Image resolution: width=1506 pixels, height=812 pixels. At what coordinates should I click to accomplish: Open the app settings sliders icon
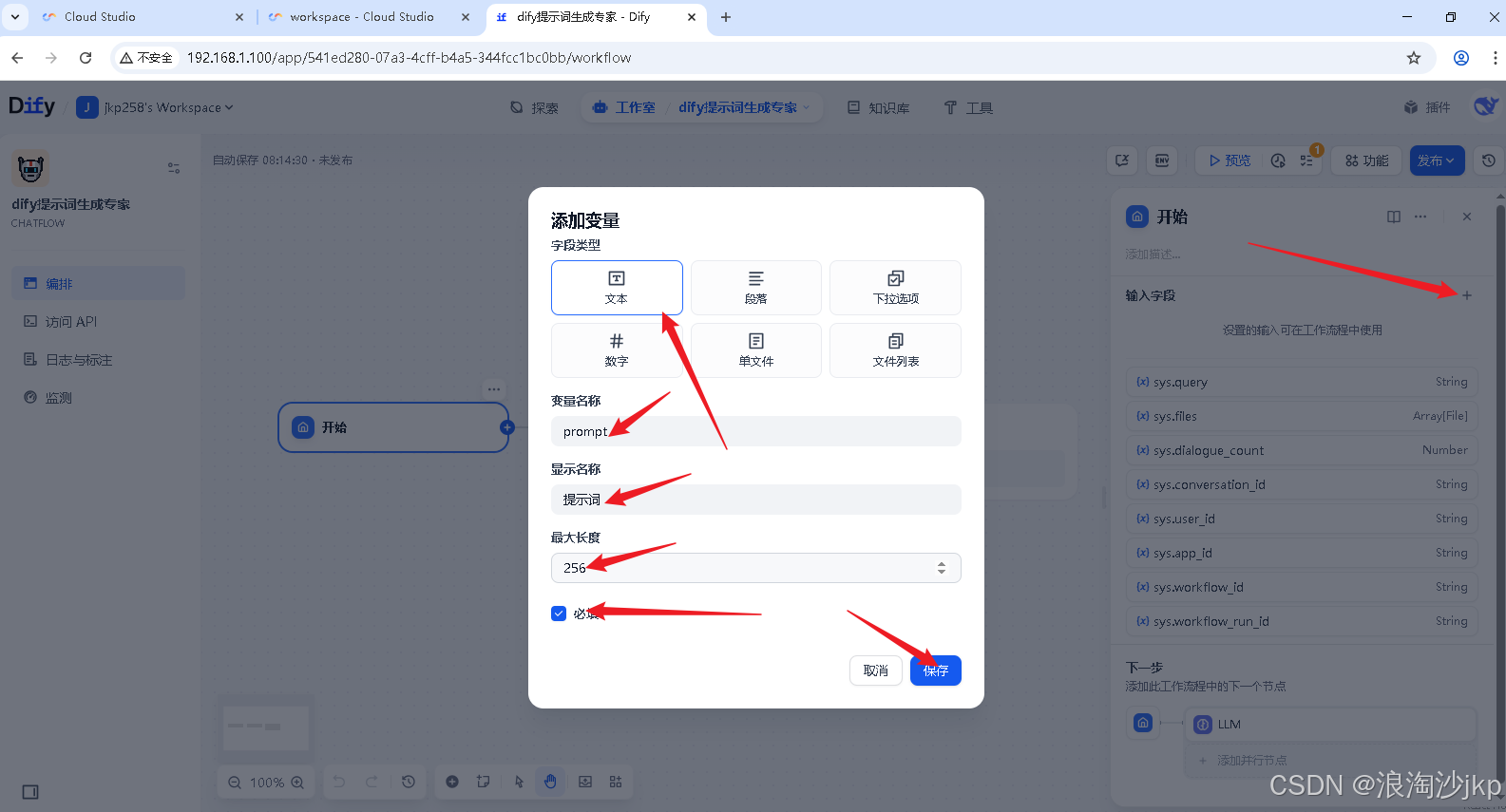[174, 167]
